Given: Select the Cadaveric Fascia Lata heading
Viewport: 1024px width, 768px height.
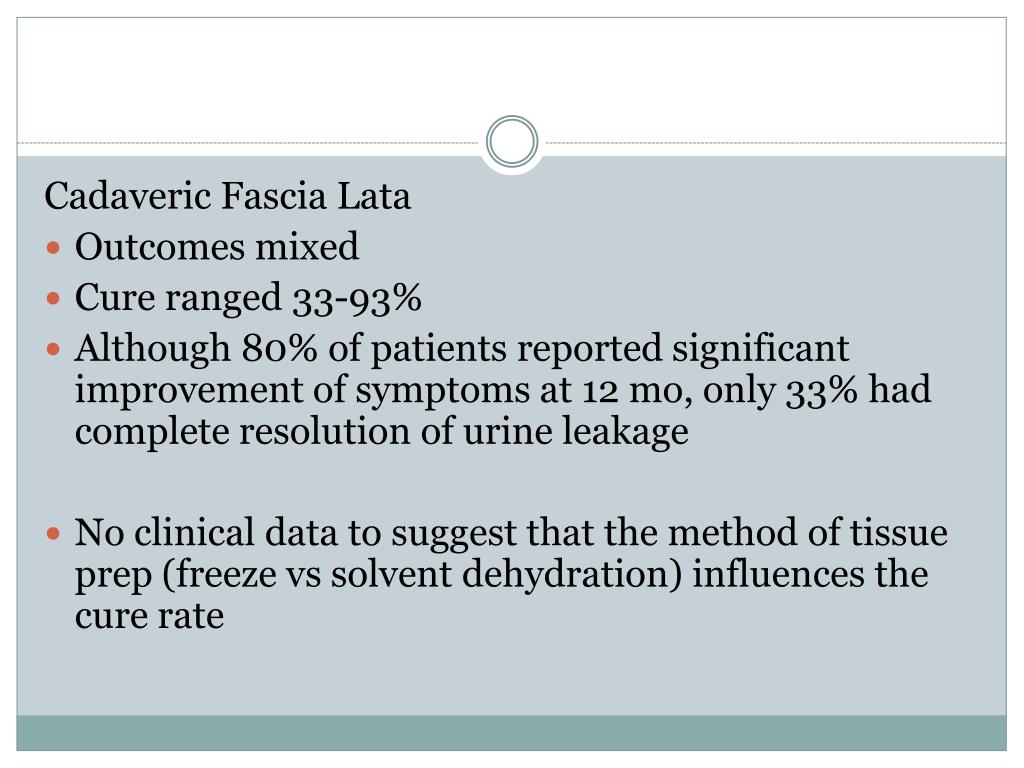Looking at the screenshot, I should tap(227, 195).
